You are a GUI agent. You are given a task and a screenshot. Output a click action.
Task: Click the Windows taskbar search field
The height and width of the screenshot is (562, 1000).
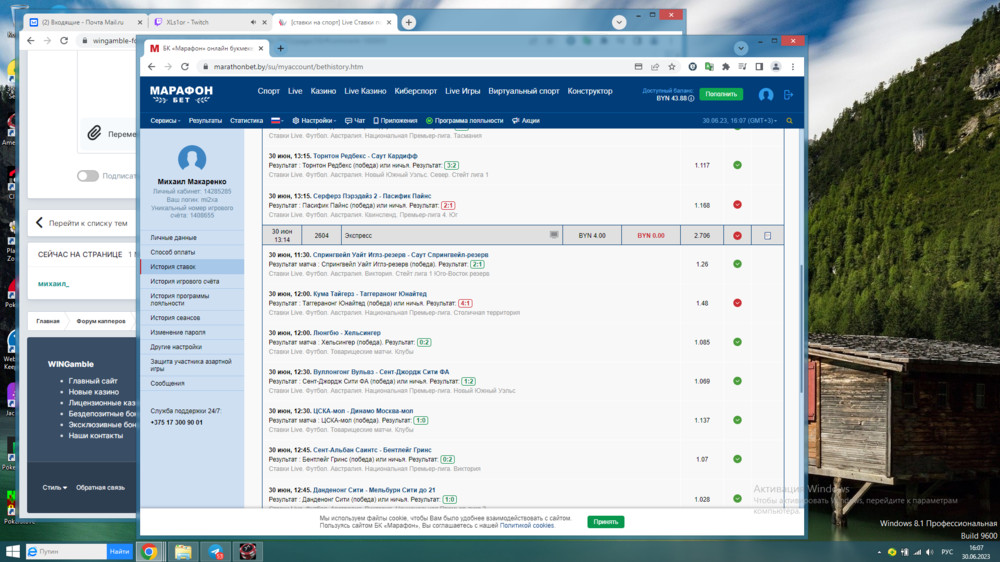(x=66, y=551)
